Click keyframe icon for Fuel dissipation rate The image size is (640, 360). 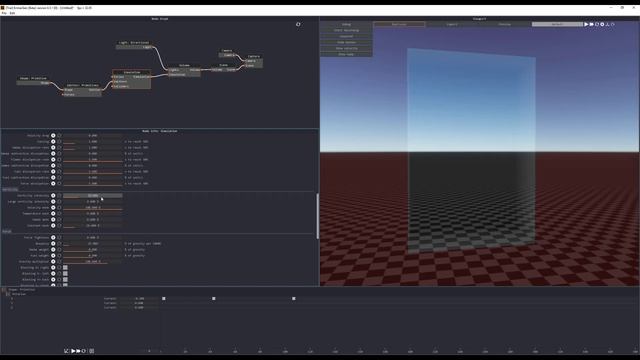[x=53, y=171]
